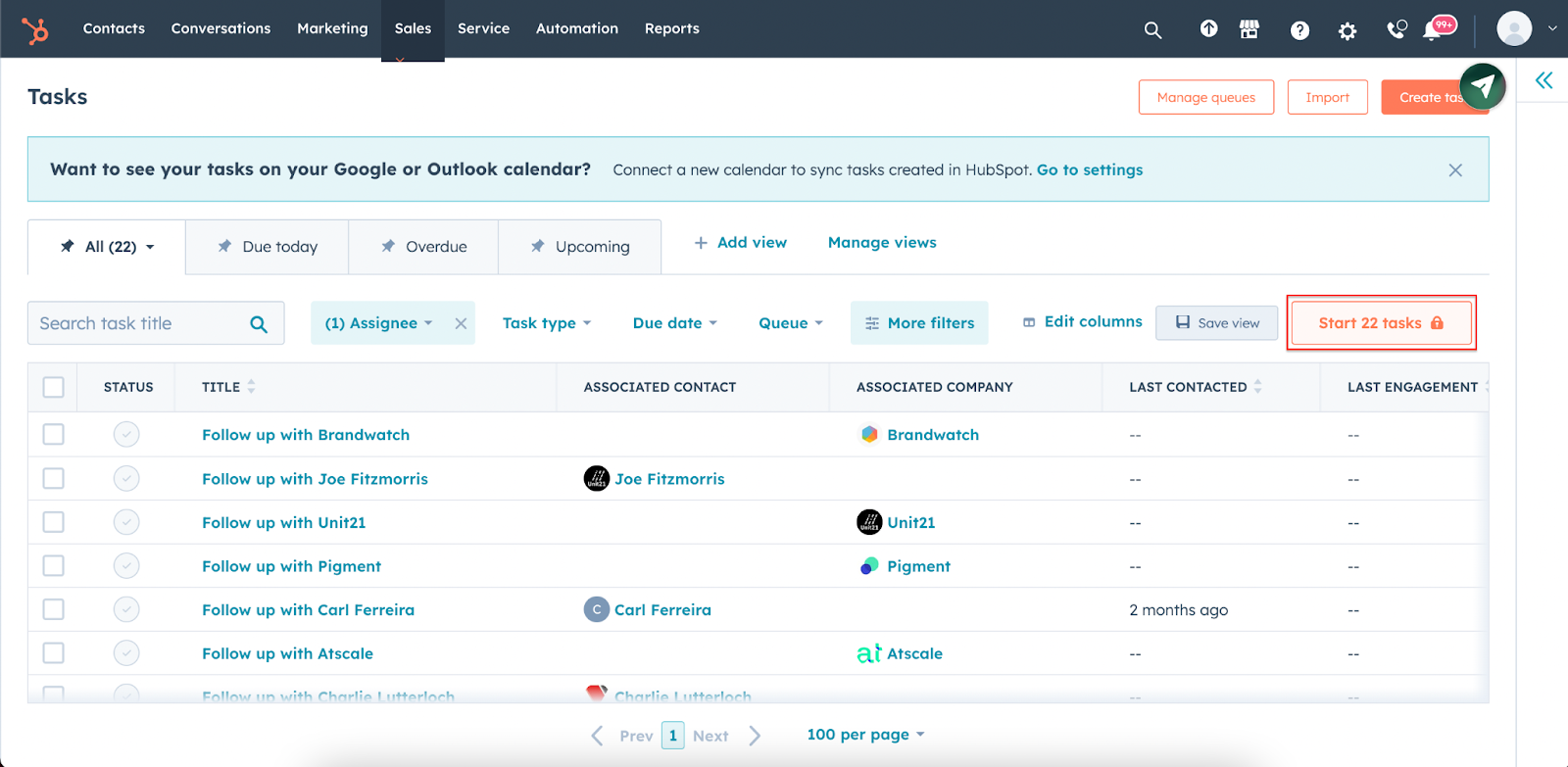Switch to the Upcoming tab
This screenshot has height=767, width=1568.
[580, 247]
